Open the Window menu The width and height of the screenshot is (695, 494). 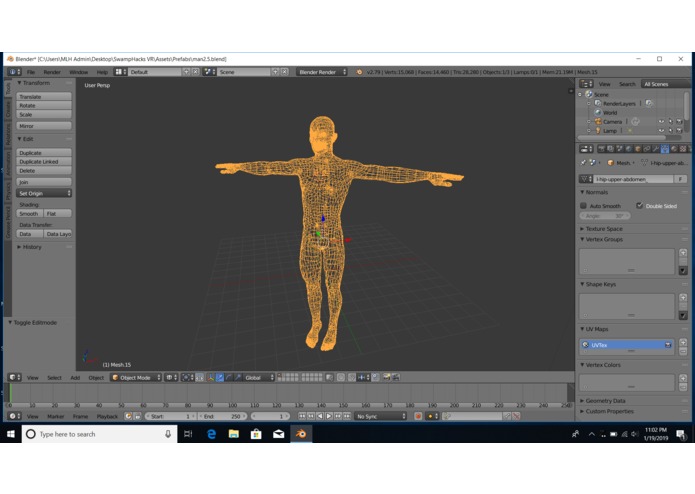78,72
